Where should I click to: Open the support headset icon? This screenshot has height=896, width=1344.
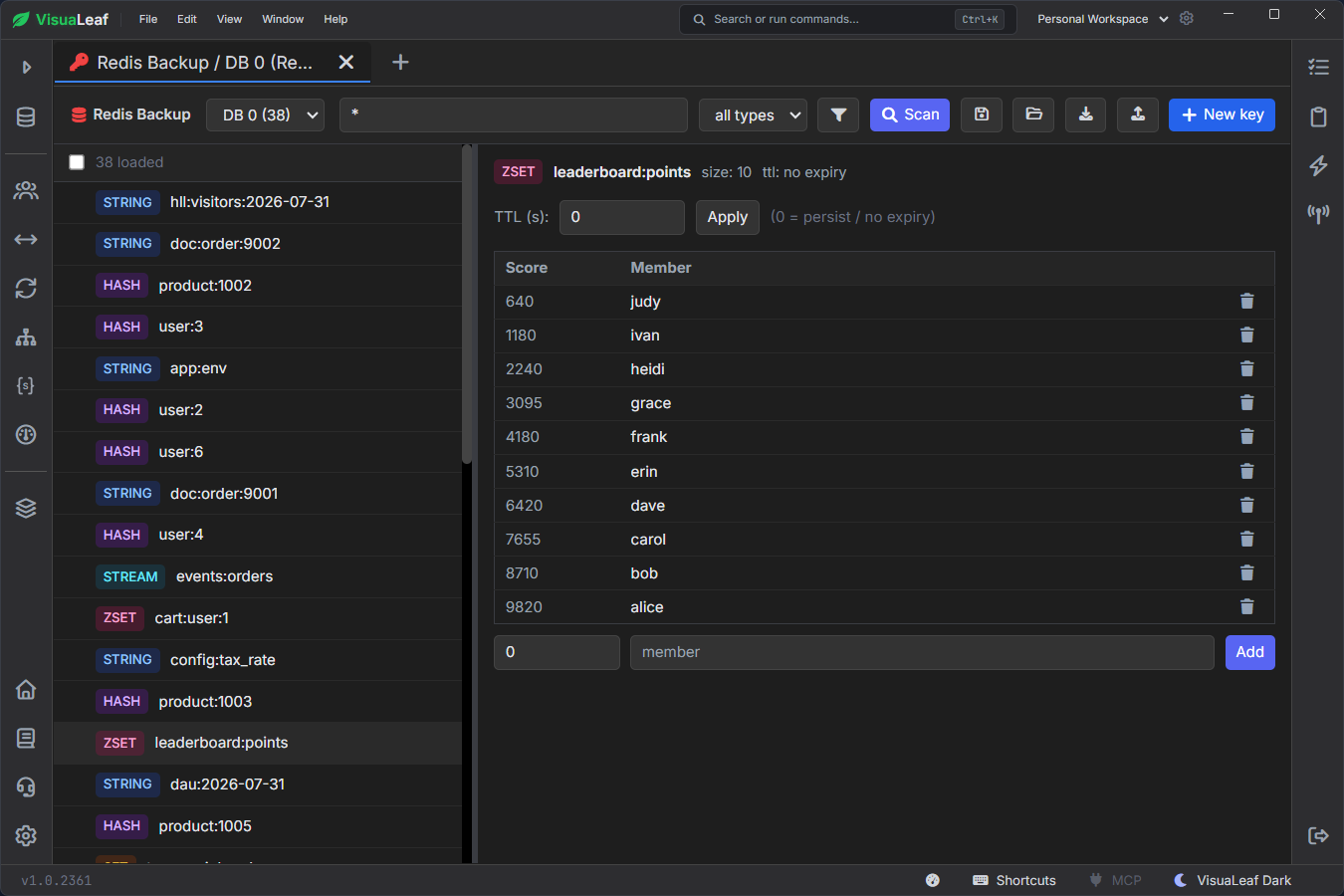pyautogui.click(x=26, y=786)
